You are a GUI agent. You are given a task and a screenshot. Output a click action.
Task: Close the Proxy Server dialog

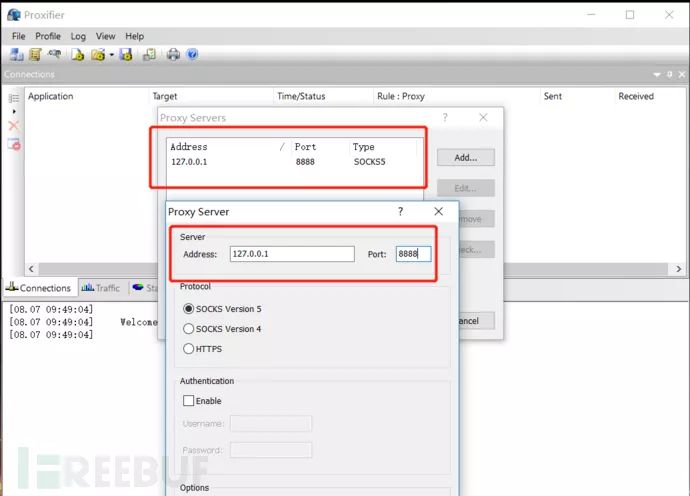click(x=439, y=212)
